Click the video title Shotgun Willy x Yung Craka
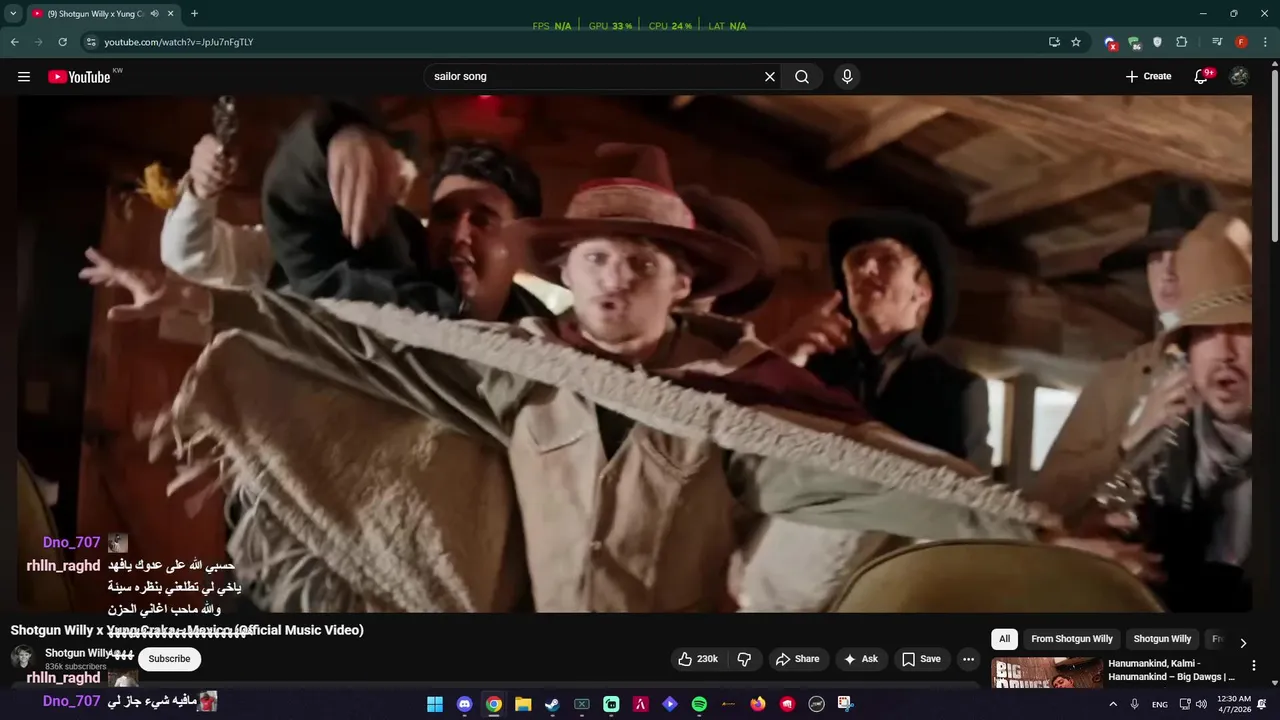The image size is (1280, 720). (x=187, y=630)
